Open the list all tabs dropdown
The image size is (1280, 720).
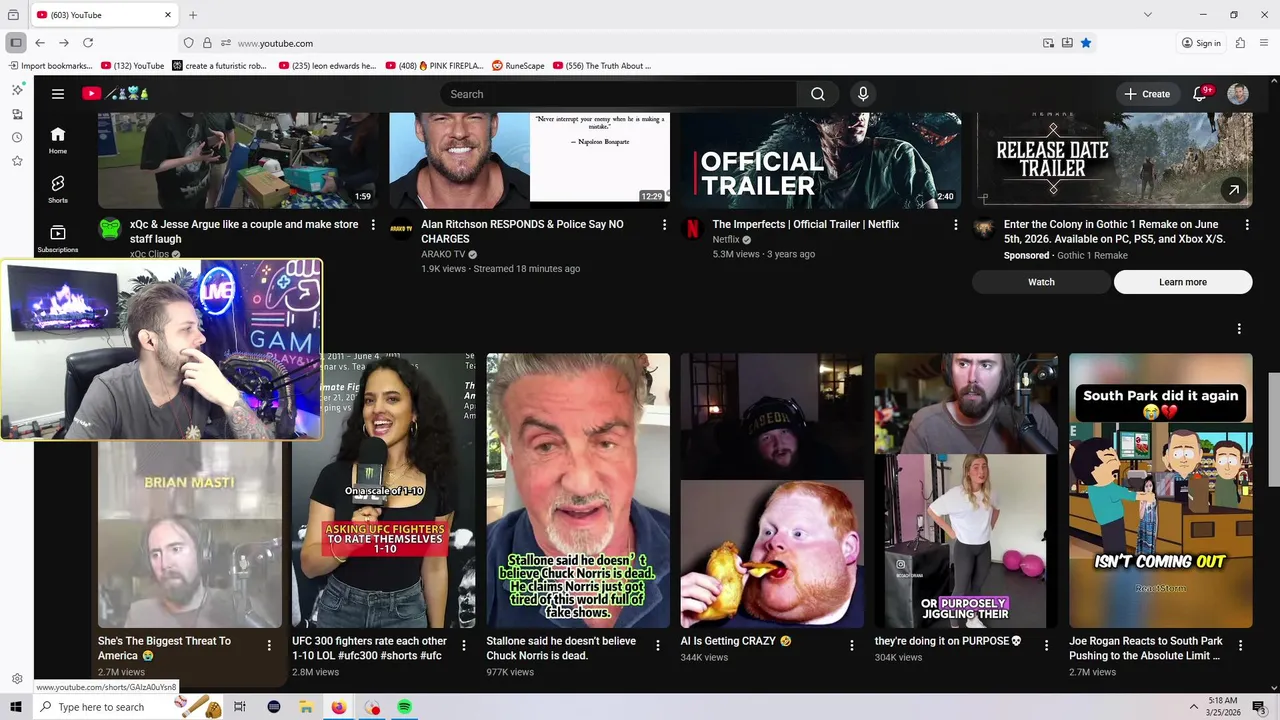(1148, 15)
